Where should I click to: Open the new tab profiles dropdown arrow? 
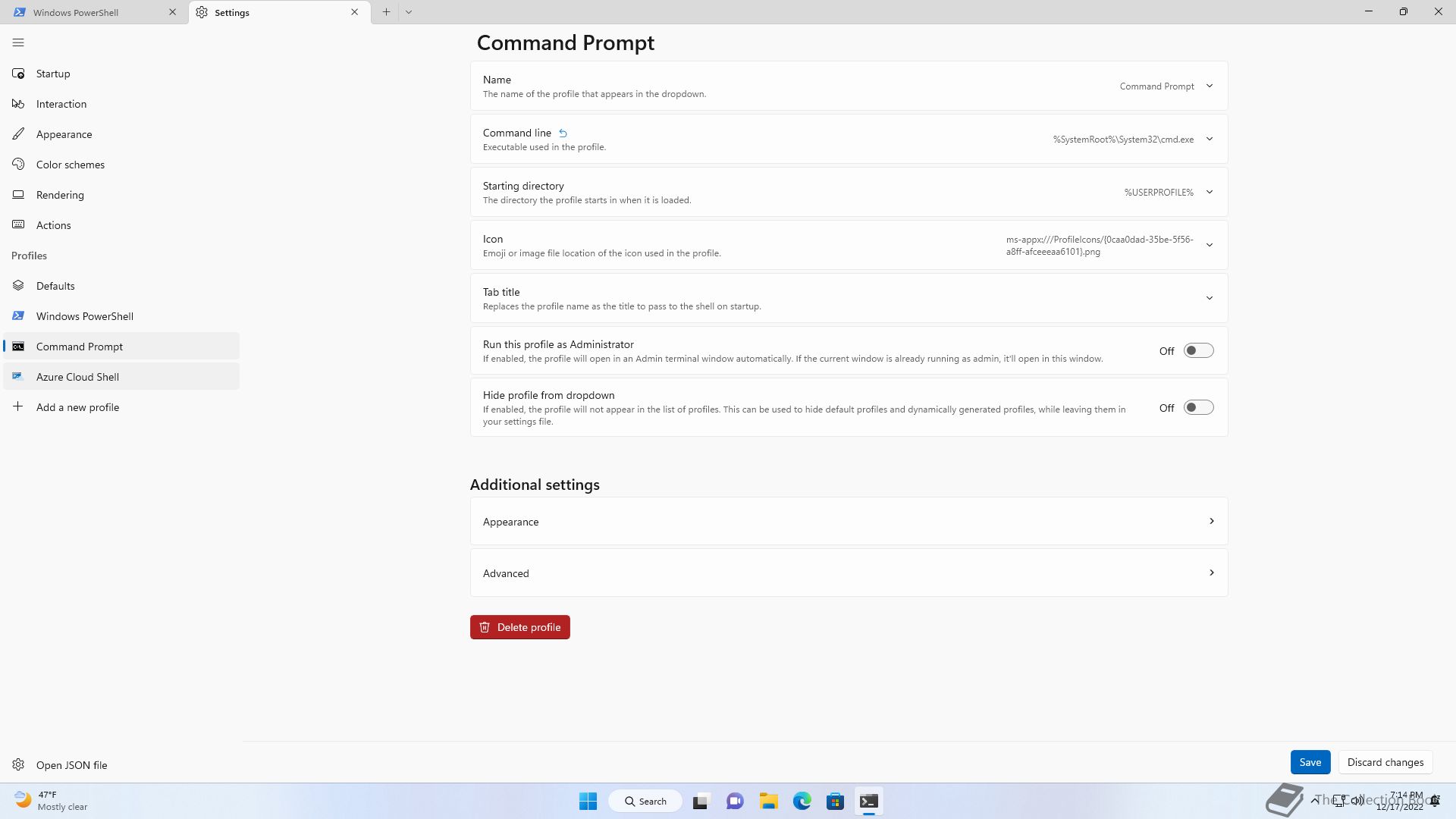tap(409, 12)
